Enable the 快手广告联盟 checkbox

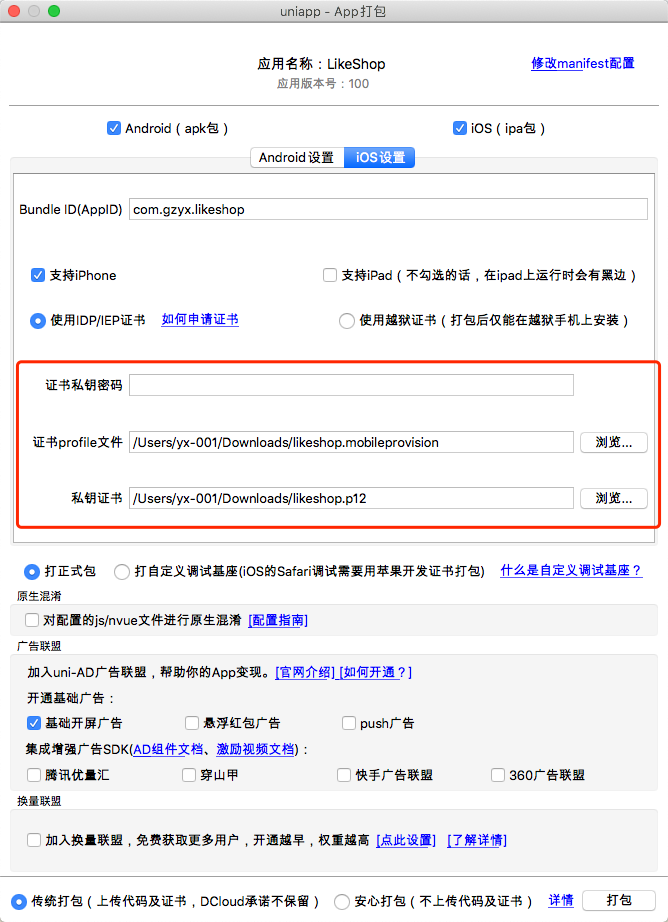pyautogui.click(x=344, y=775)
